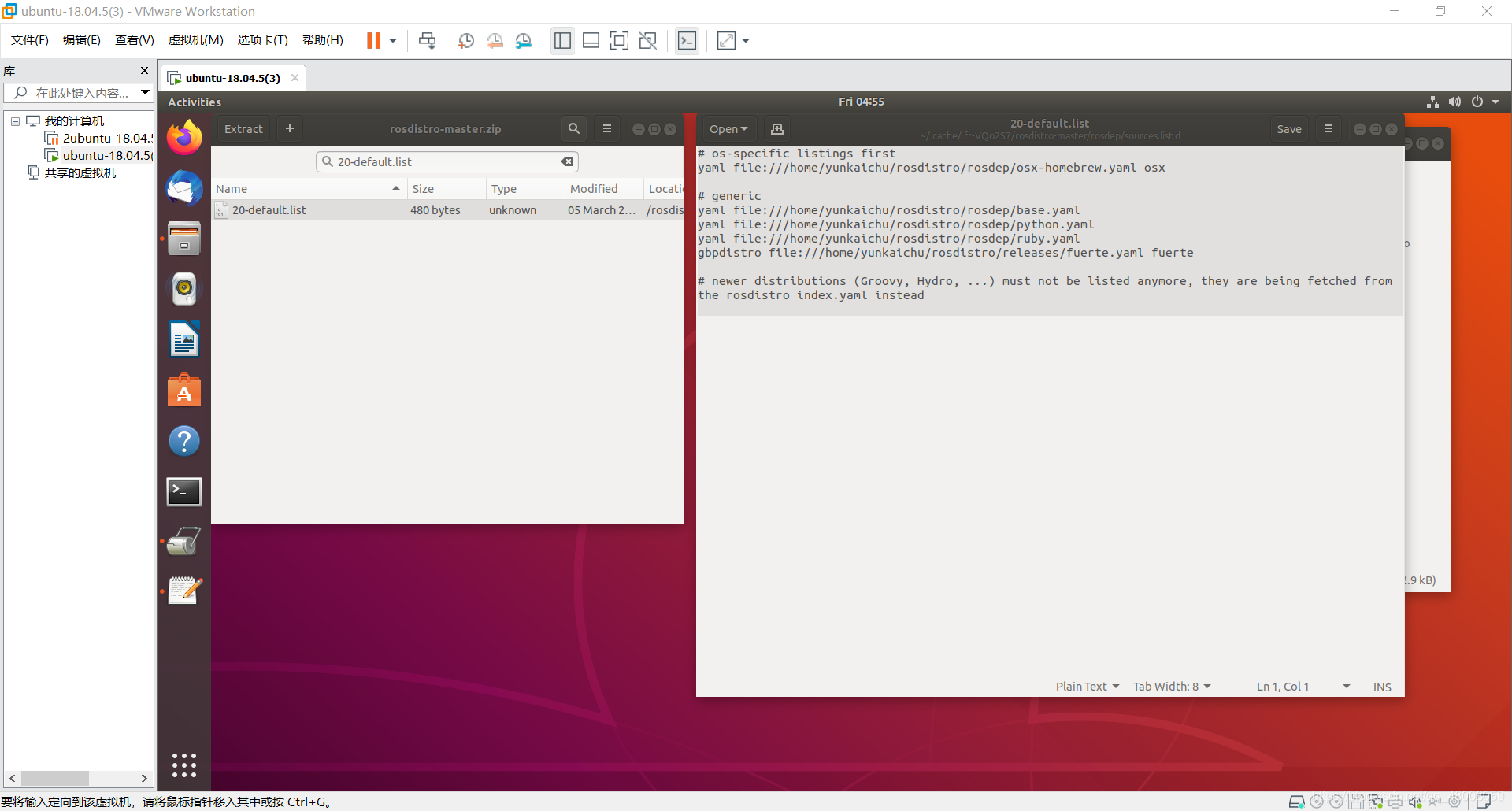Open the 帮助(H) menu
This screenshot has width=1512, height=811.
point(323,40)
